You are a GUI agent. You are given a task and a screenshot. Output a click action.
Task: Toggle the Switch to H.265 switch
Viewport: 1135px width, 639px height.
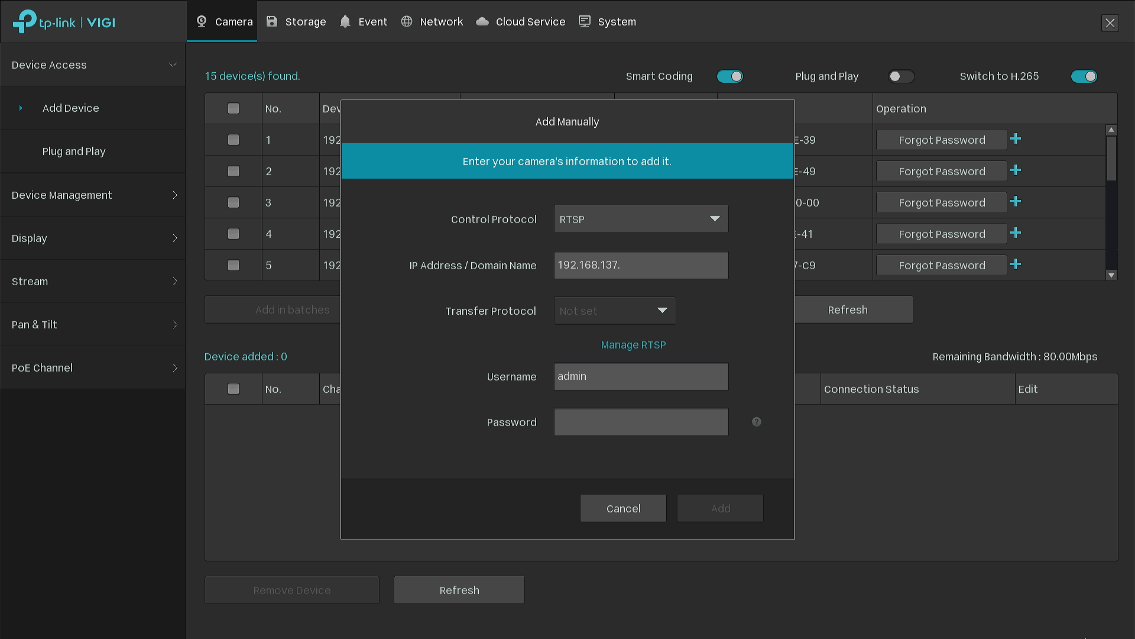coord(1084,76)
